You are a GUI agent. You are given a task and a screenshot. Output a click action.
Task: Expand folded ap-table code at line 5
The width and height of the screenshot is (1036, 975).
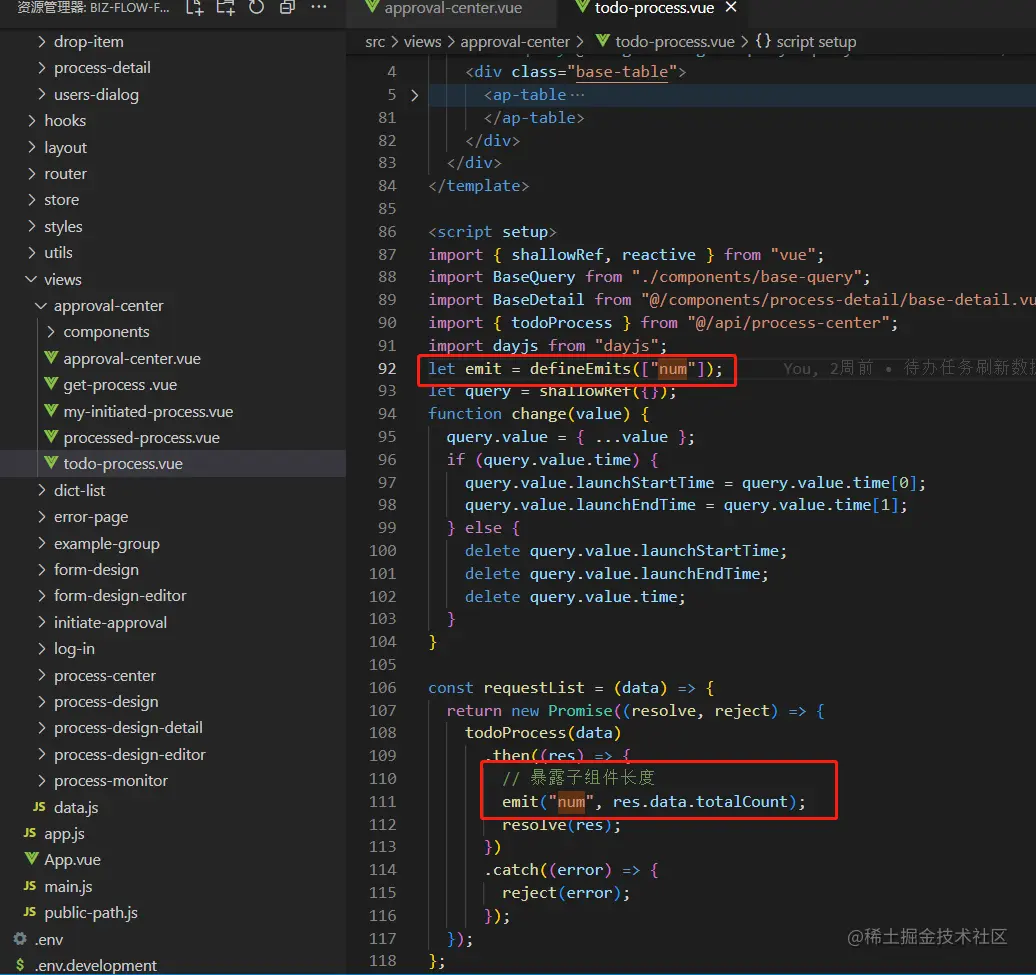(414, 95)
